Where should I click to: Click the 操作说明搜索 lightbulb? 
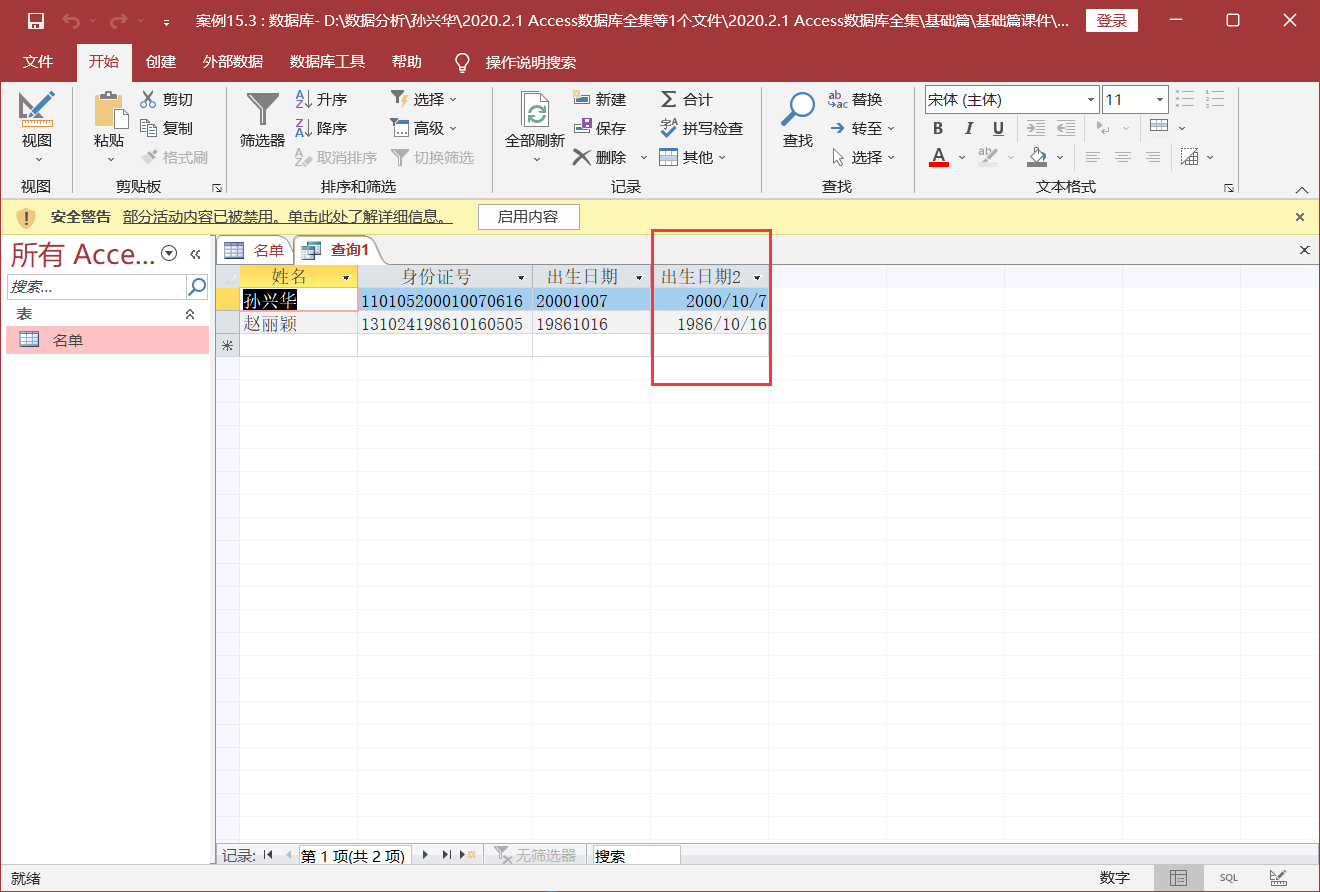462,62
